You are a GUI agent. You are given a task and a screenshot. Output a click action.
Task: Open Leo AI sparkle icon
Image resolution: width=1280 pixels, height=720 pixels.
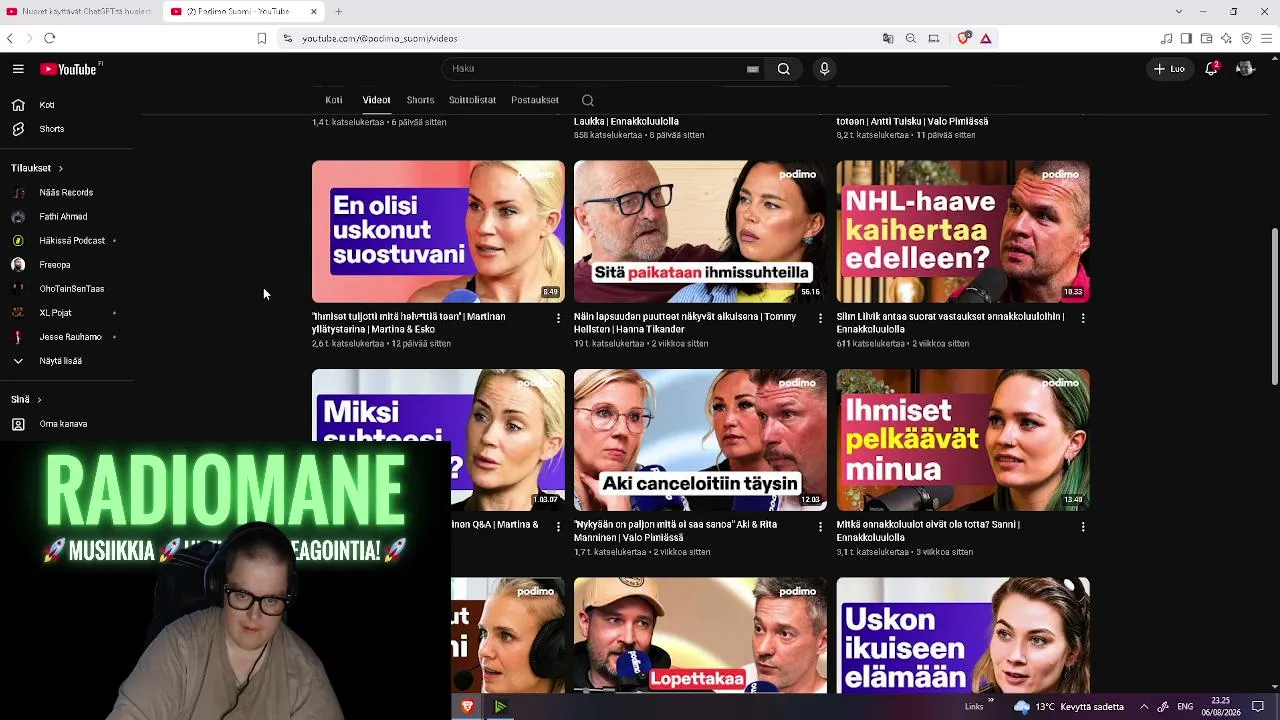(x=1226, y=38)
